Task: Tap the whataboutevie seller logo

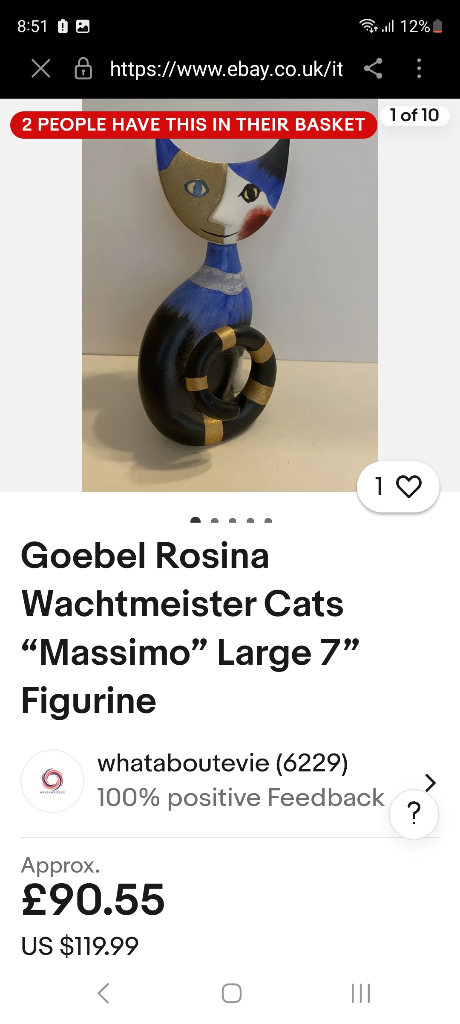Action: coord(52,781)
